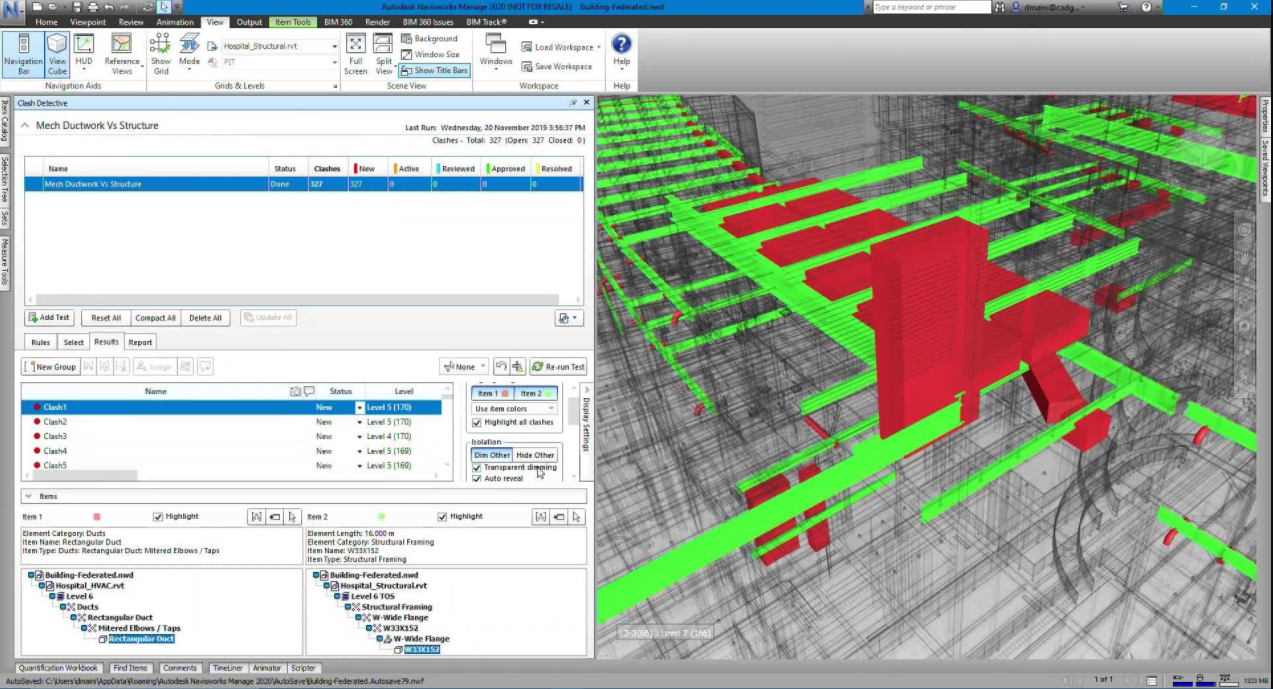This screenshot has width=1273, height=689.
Task: Toggle Show Title Bars
Action: (434, 71)
